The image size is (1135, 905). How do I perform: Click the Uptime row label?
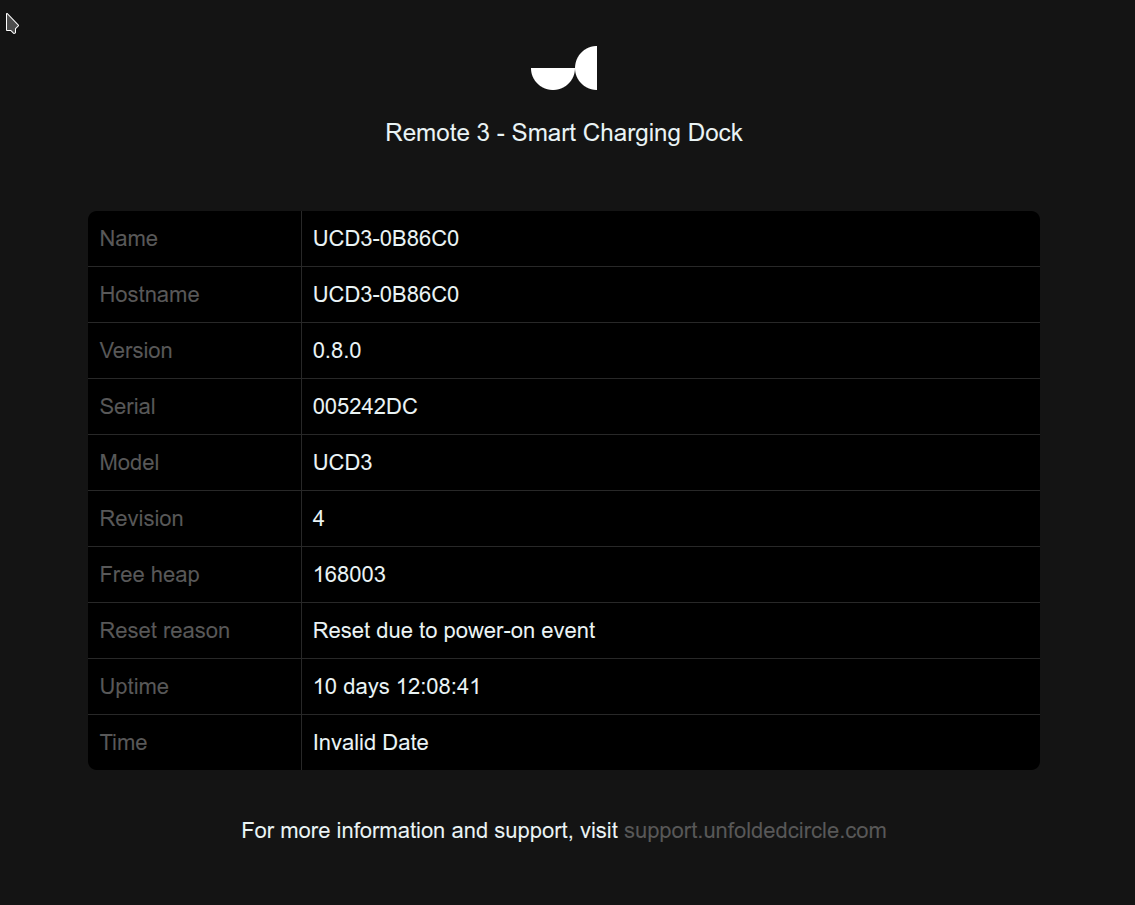point(134,686)
